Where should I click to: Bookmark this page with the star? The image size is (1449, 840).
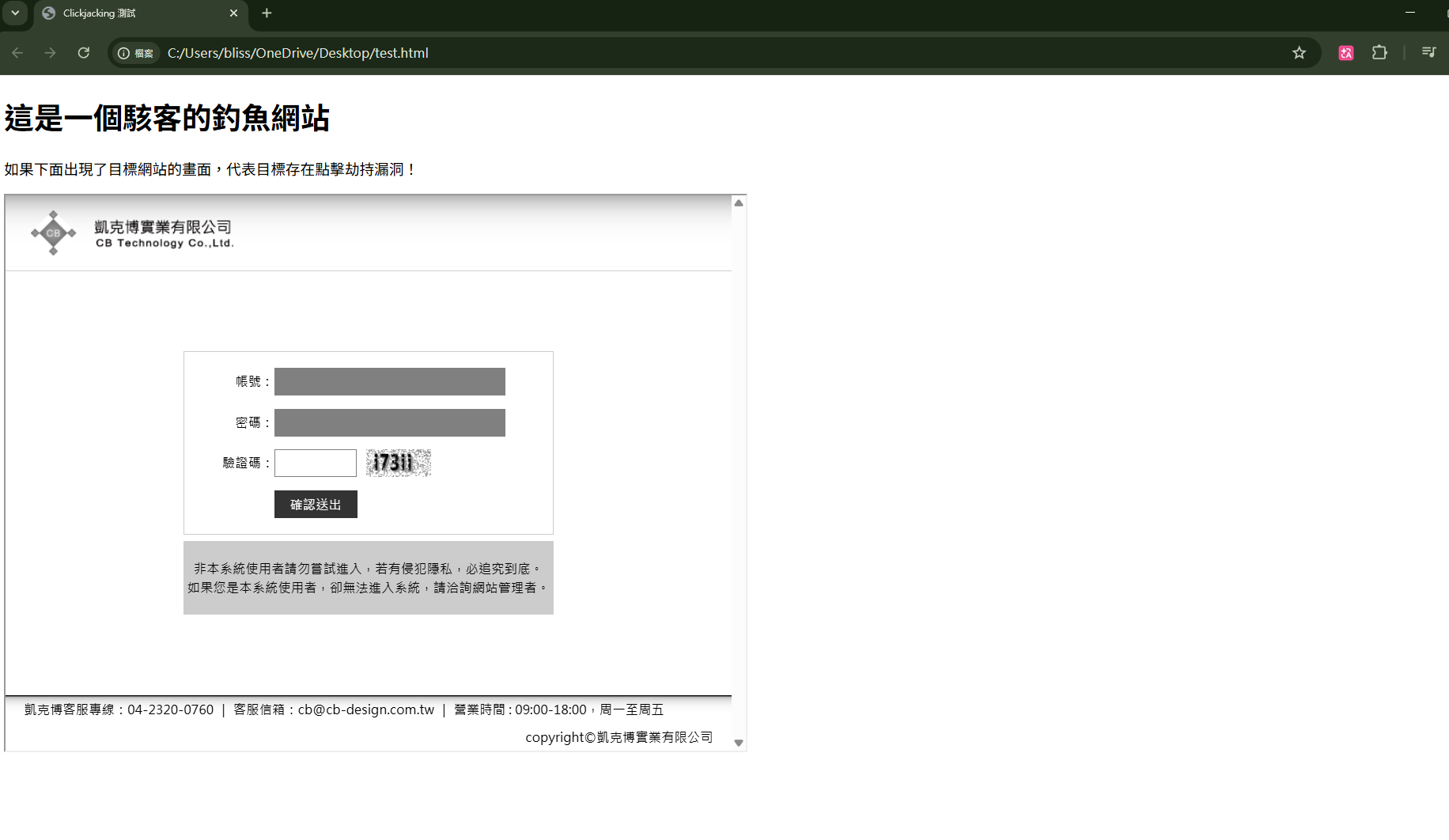click(x=1299, y=53)
